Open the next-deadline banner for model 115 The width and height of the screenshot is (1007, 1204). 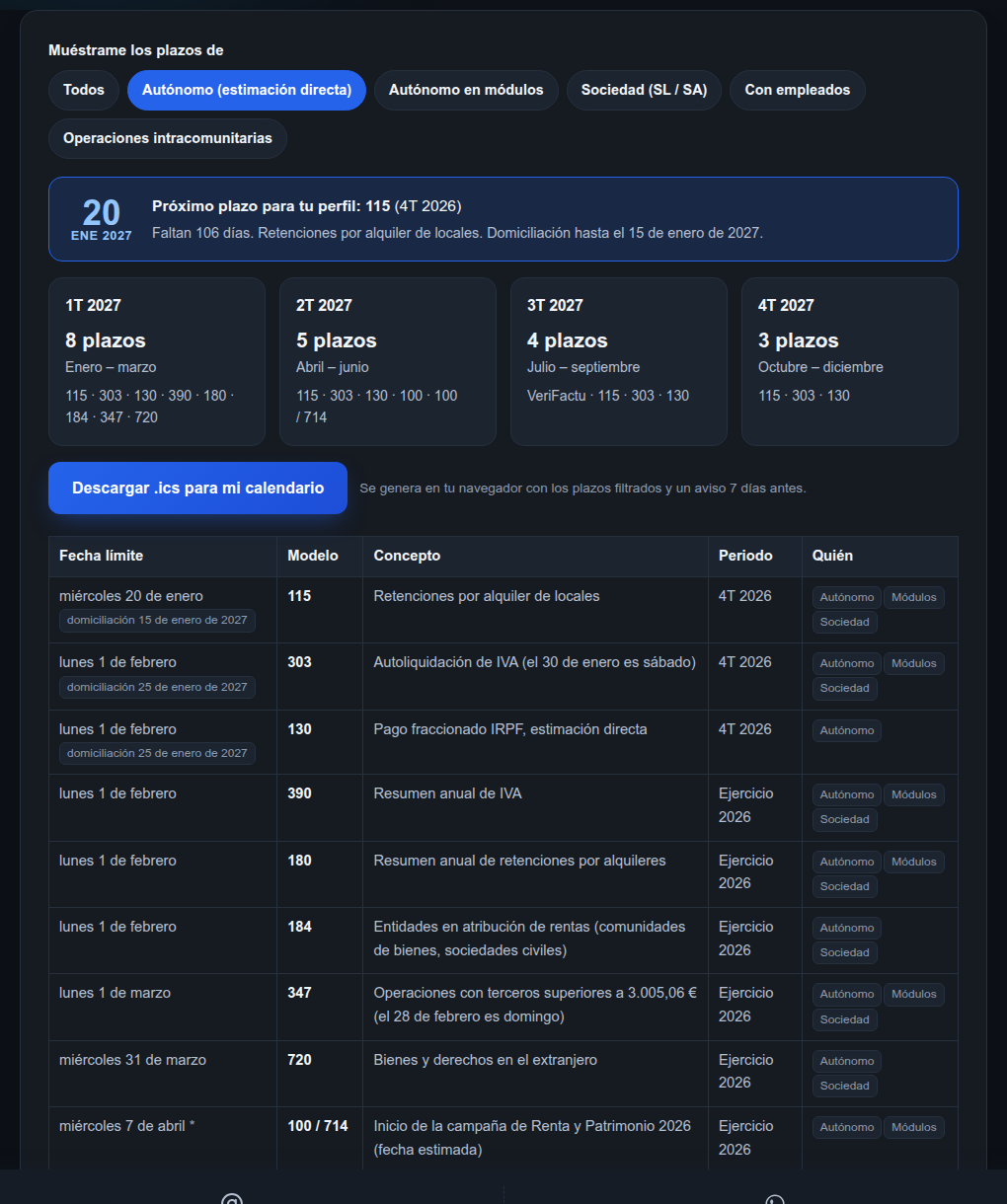tap(503, 219)
